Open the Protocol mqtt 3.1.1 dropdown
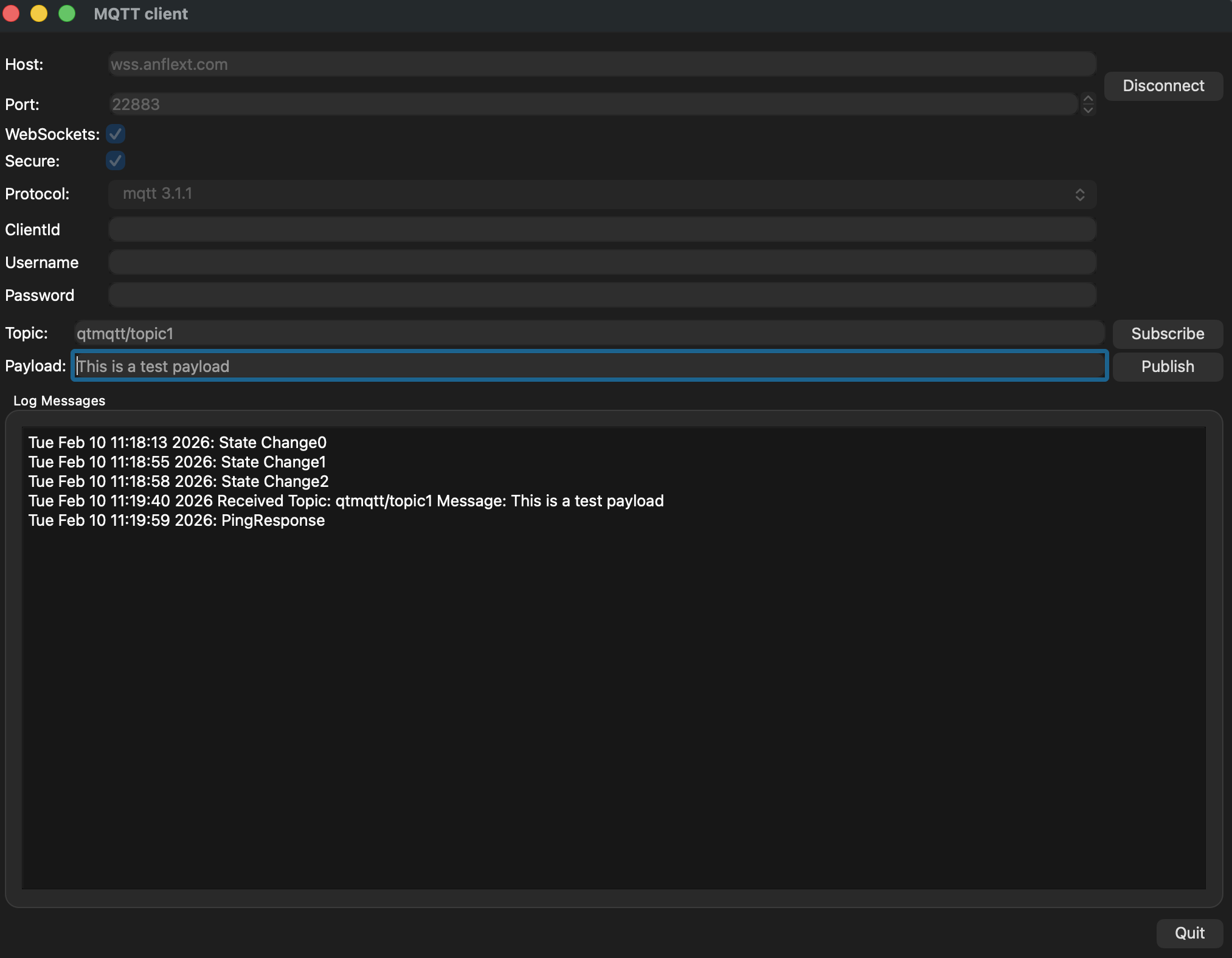 [602, 194]
